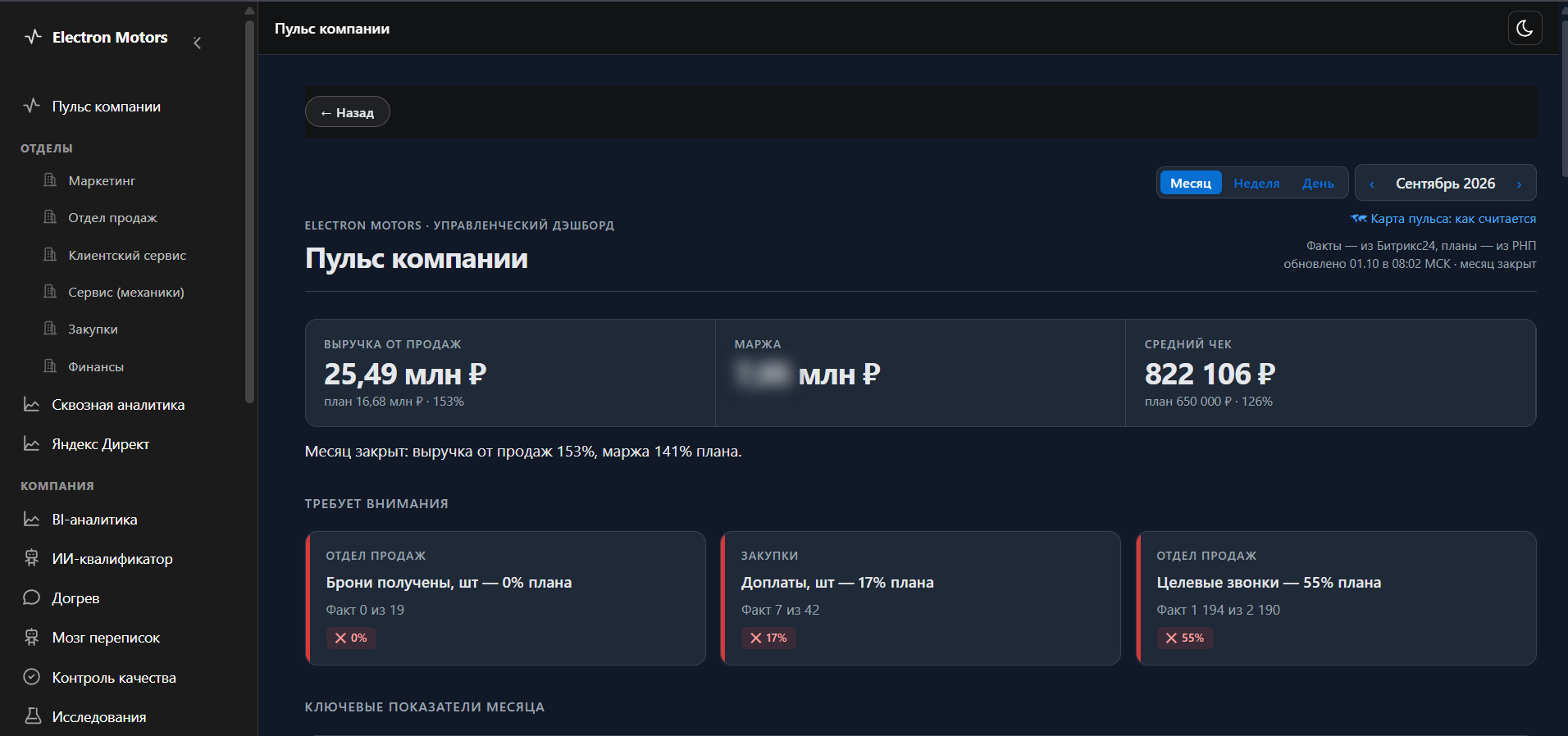Screen dimensions: 1568x736
Task: Select the Месяц period tab
Action: (x=1191, y=183)
